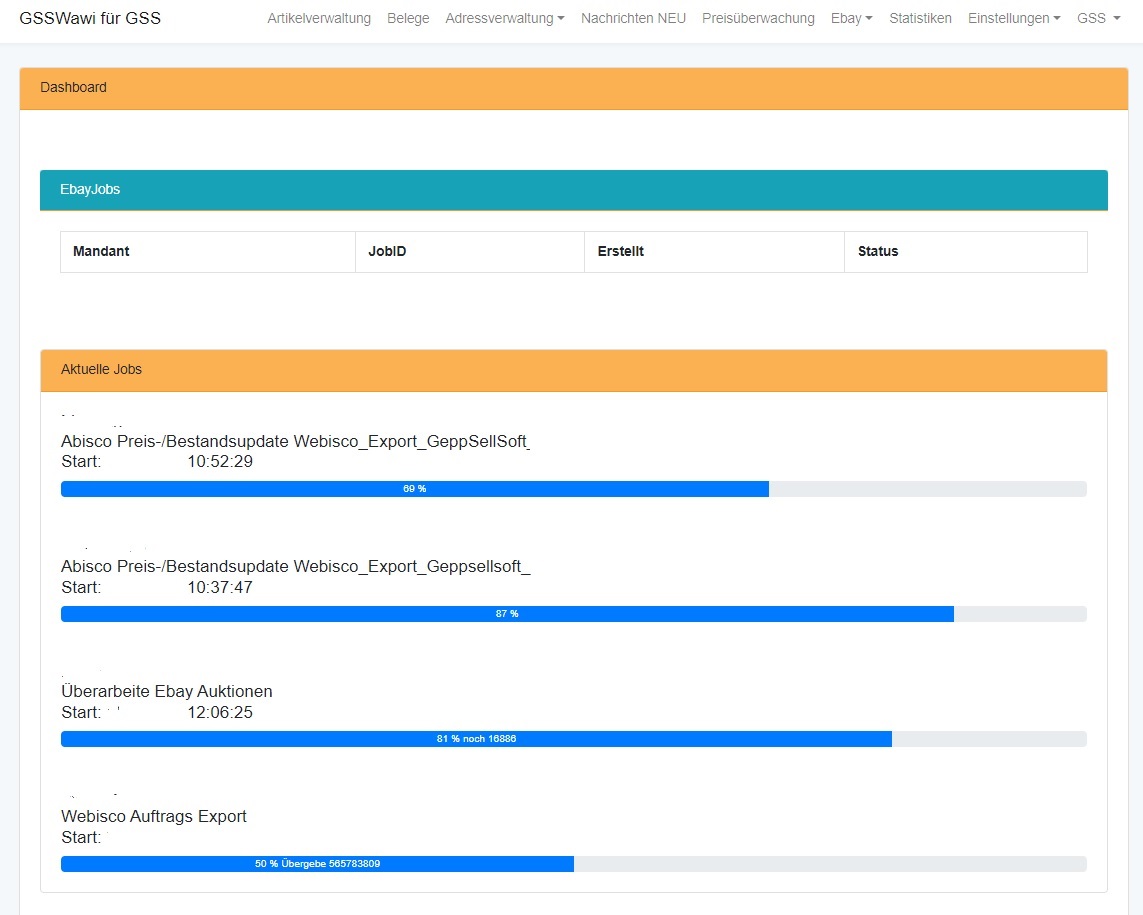The height and width of the screenshot is (915, 1143).
Task: Select Preisüberwachung in the navigation bar
Action: (758, 18)
